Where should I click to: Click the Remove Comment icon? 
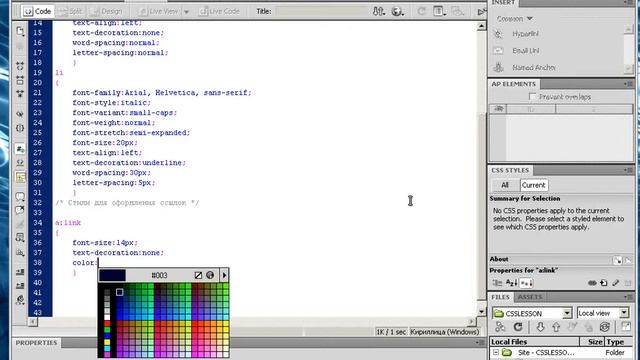20,210
